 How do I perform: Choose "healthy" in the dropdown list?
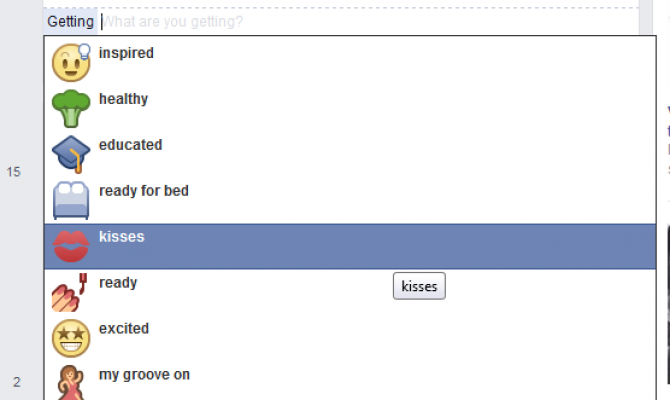click(123, 99)
